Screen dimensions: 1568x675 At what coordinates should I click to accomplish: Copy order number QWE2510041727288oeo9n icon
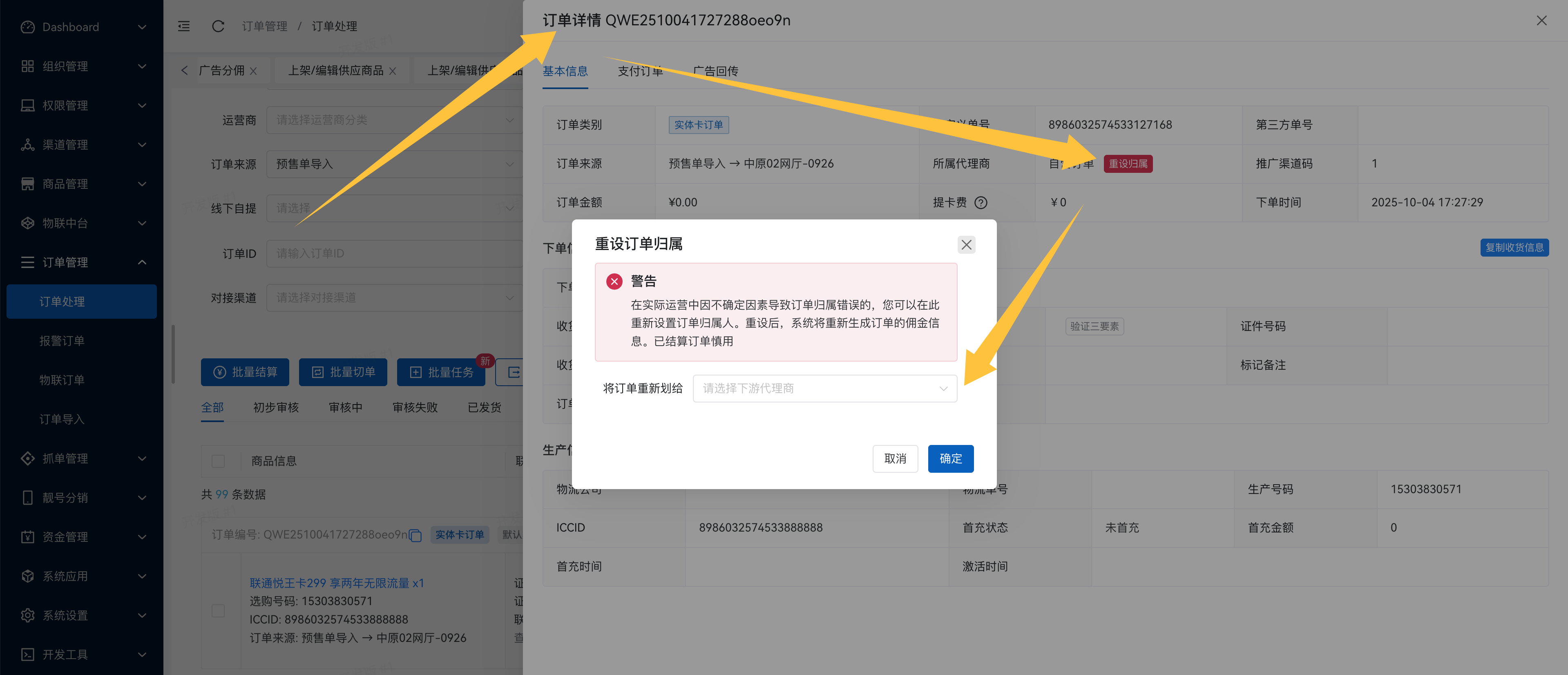[x=415, y=536]
